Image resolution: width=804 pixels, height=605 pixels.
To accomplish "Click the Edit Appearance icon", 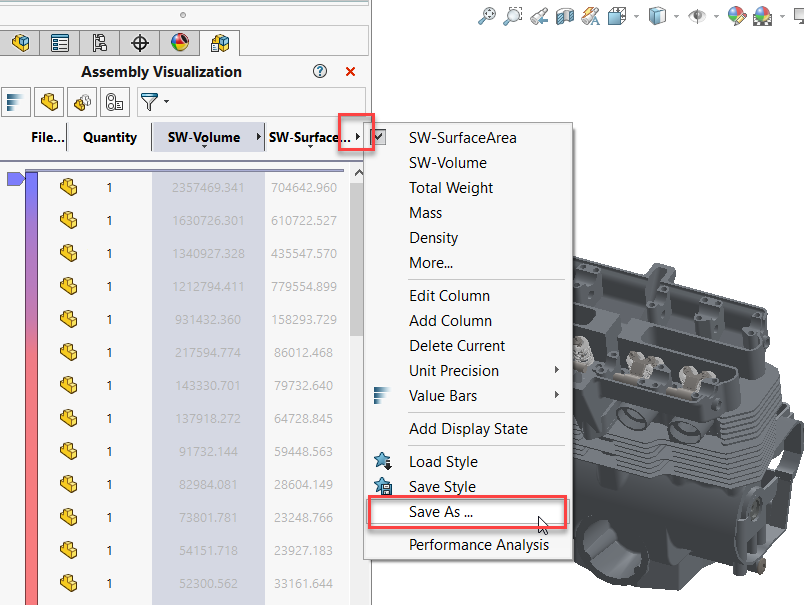I will (737, 16).
